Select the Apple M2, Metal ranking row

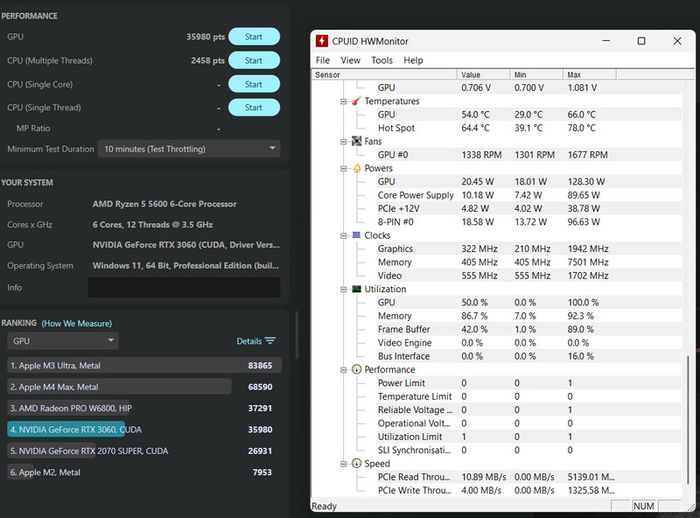click(x=145, y=472)
